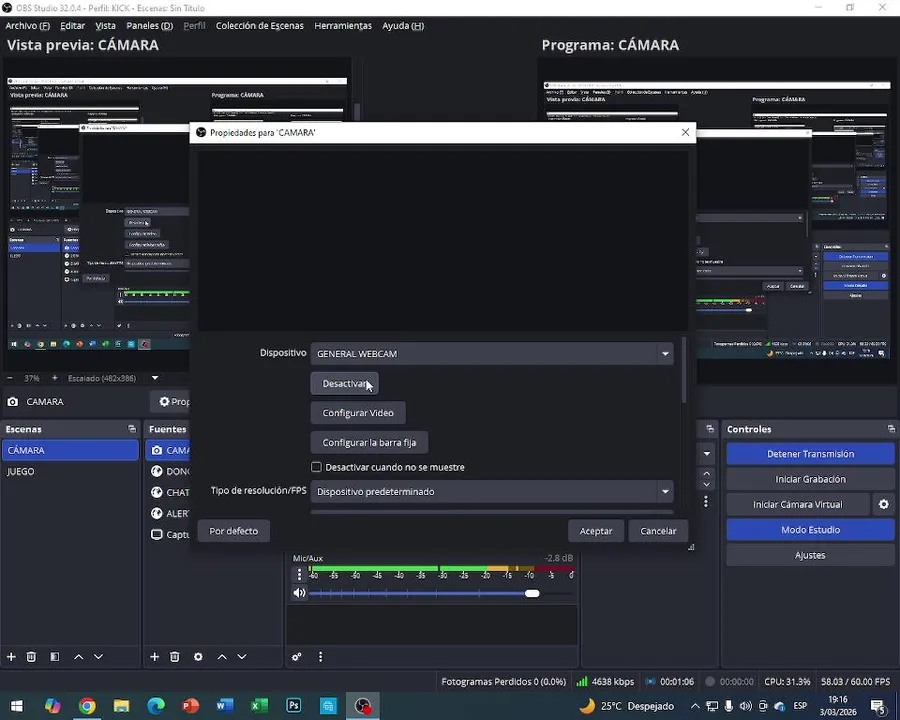
Task: Open the Vista menu
Action: 105,26
